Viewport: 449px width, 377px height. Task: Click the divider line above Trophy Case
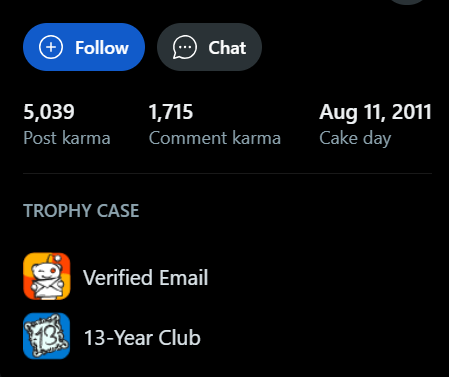[227, 173]
